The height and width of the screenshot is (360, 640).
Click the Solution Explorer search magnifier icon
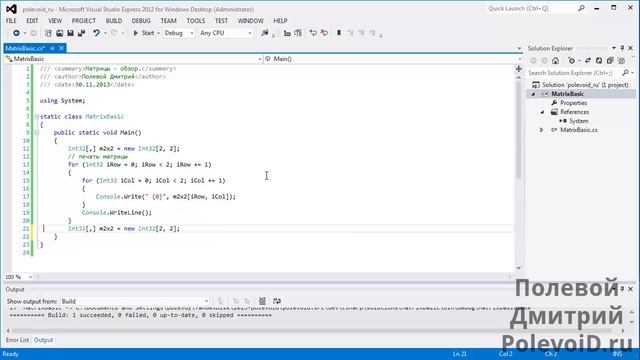625,73
